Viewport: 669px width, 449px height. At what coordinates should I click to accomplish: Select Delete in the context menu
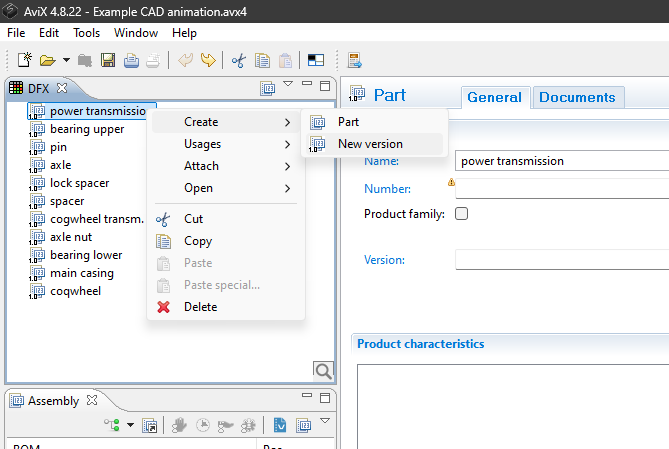tap(200, 307)
